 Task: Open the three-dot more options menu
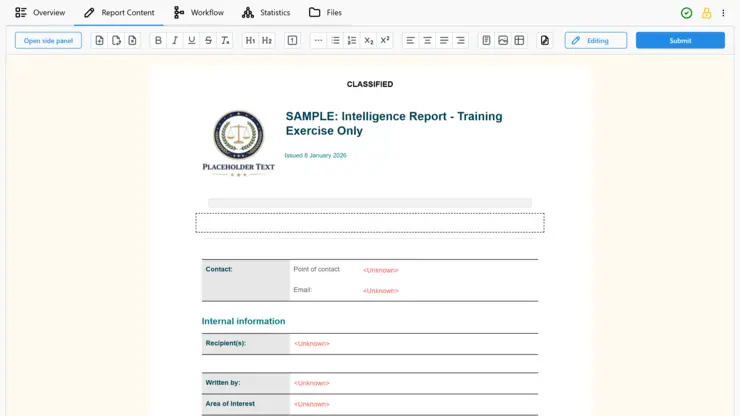point(723,13)
